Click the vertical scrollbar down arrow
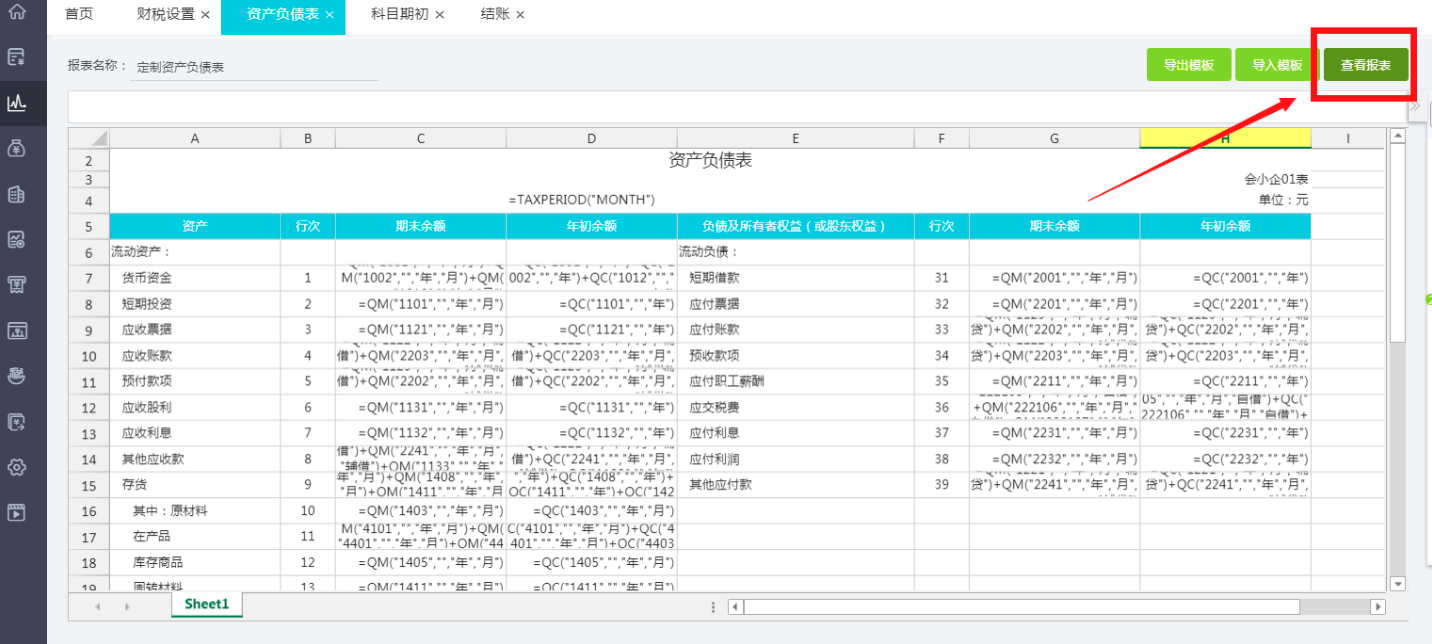 tap(1397, 583)
